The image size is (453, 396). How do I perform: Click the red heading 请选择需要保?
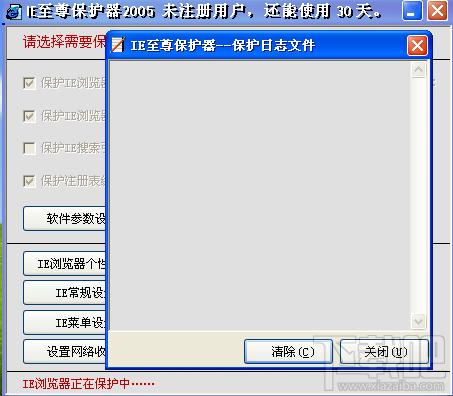[x=64, y=42]
